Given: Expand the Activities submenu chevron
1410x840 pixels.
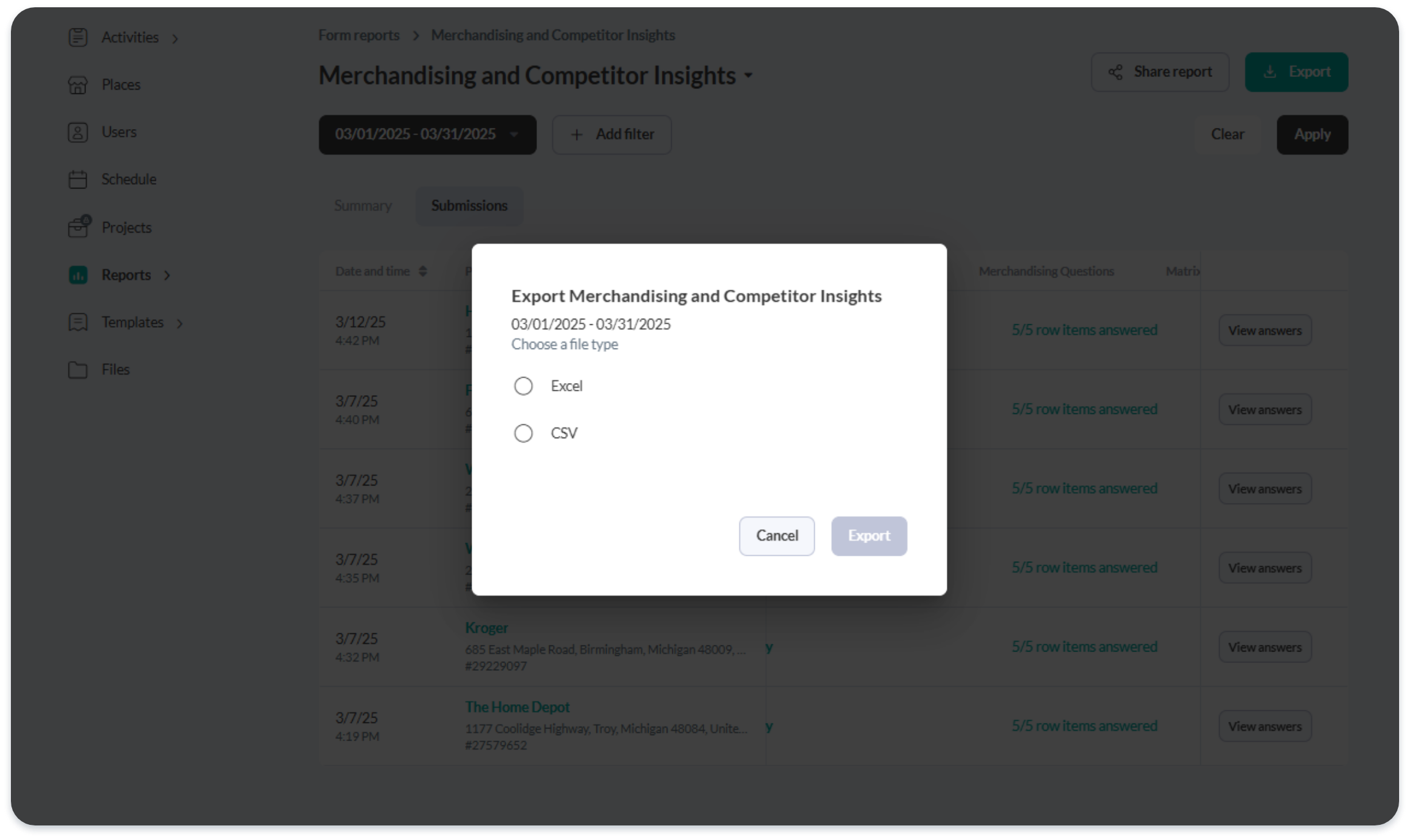Looking at the screenshot, I should [175, 38].
